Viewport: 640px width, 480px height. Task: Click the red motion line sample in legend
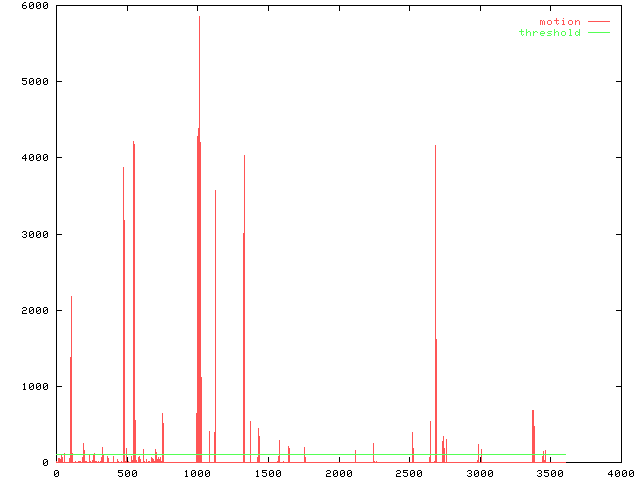click(598, 21)
